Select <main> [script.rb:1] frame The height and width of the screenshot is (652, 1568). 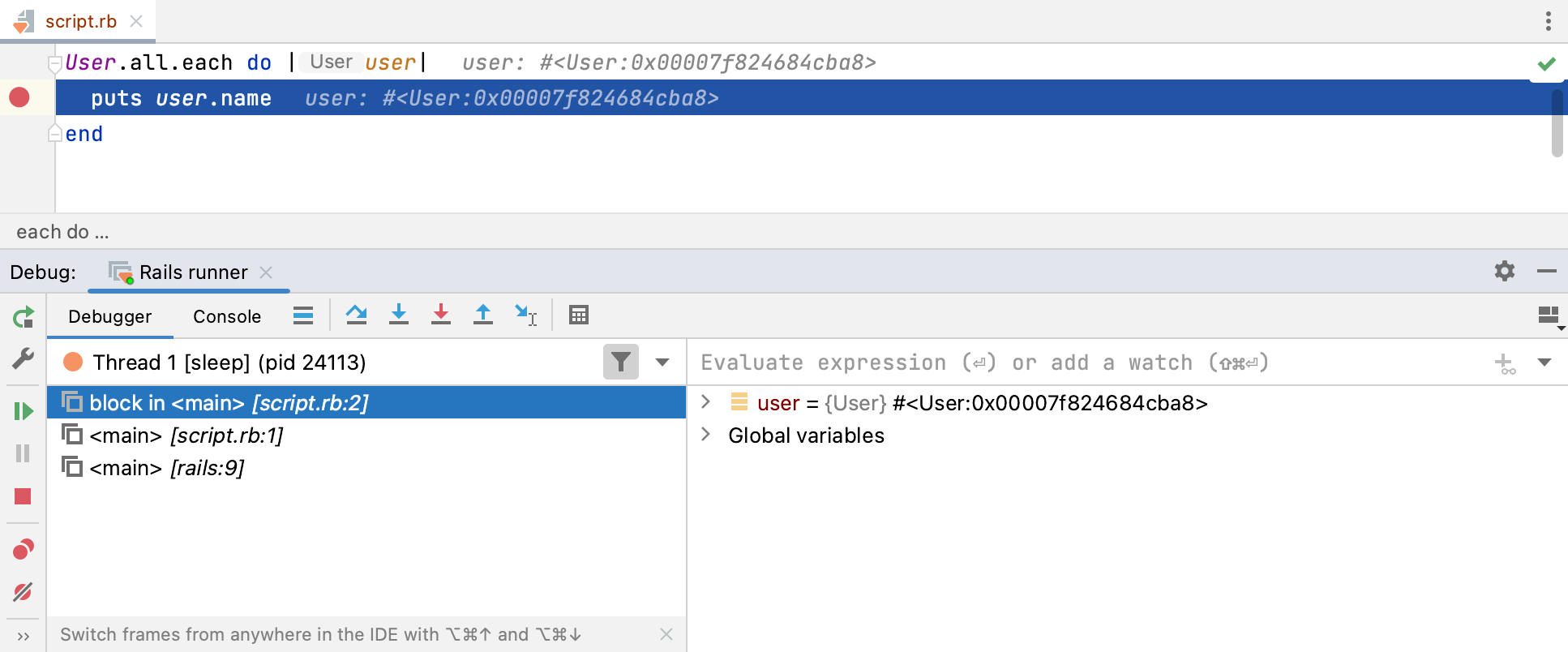coord(366,435)
